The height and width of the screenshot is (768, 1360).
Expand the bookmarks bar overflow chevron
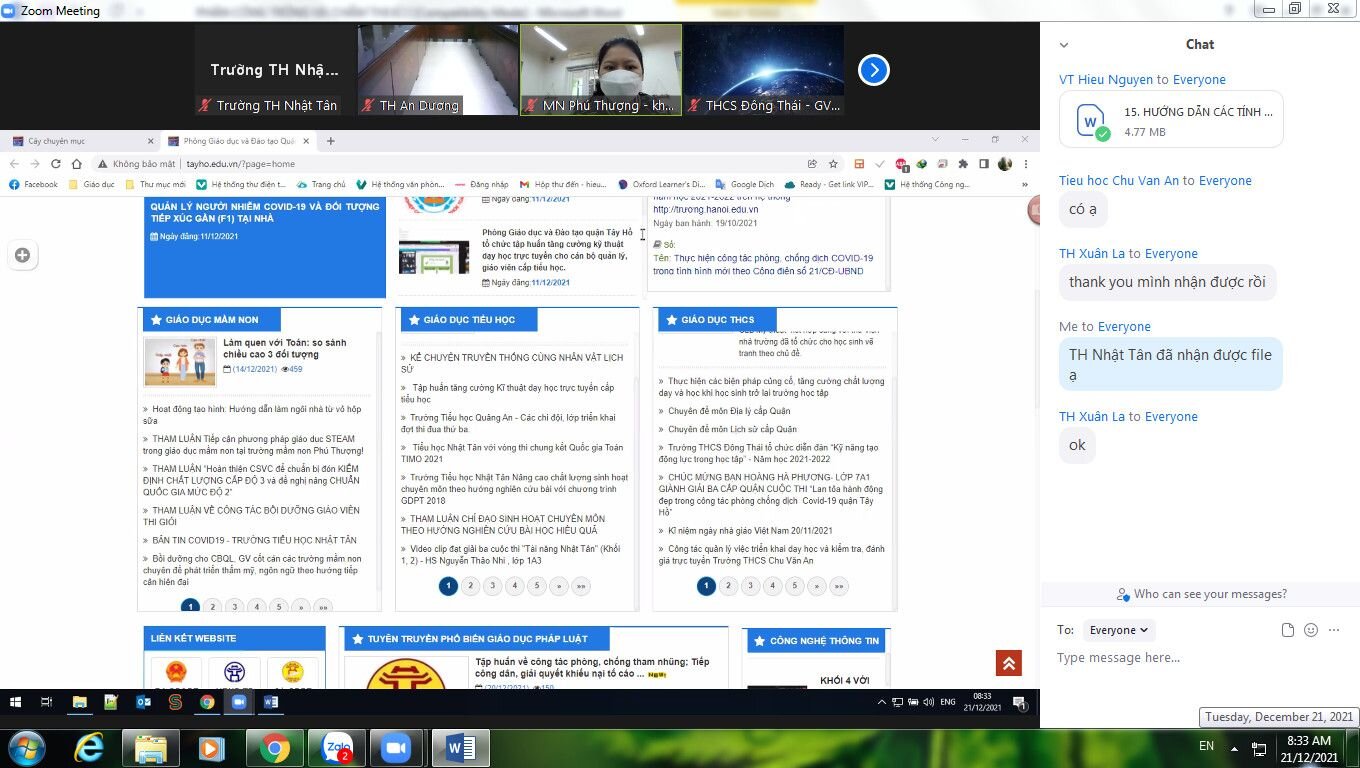(x=1023, y=184)
